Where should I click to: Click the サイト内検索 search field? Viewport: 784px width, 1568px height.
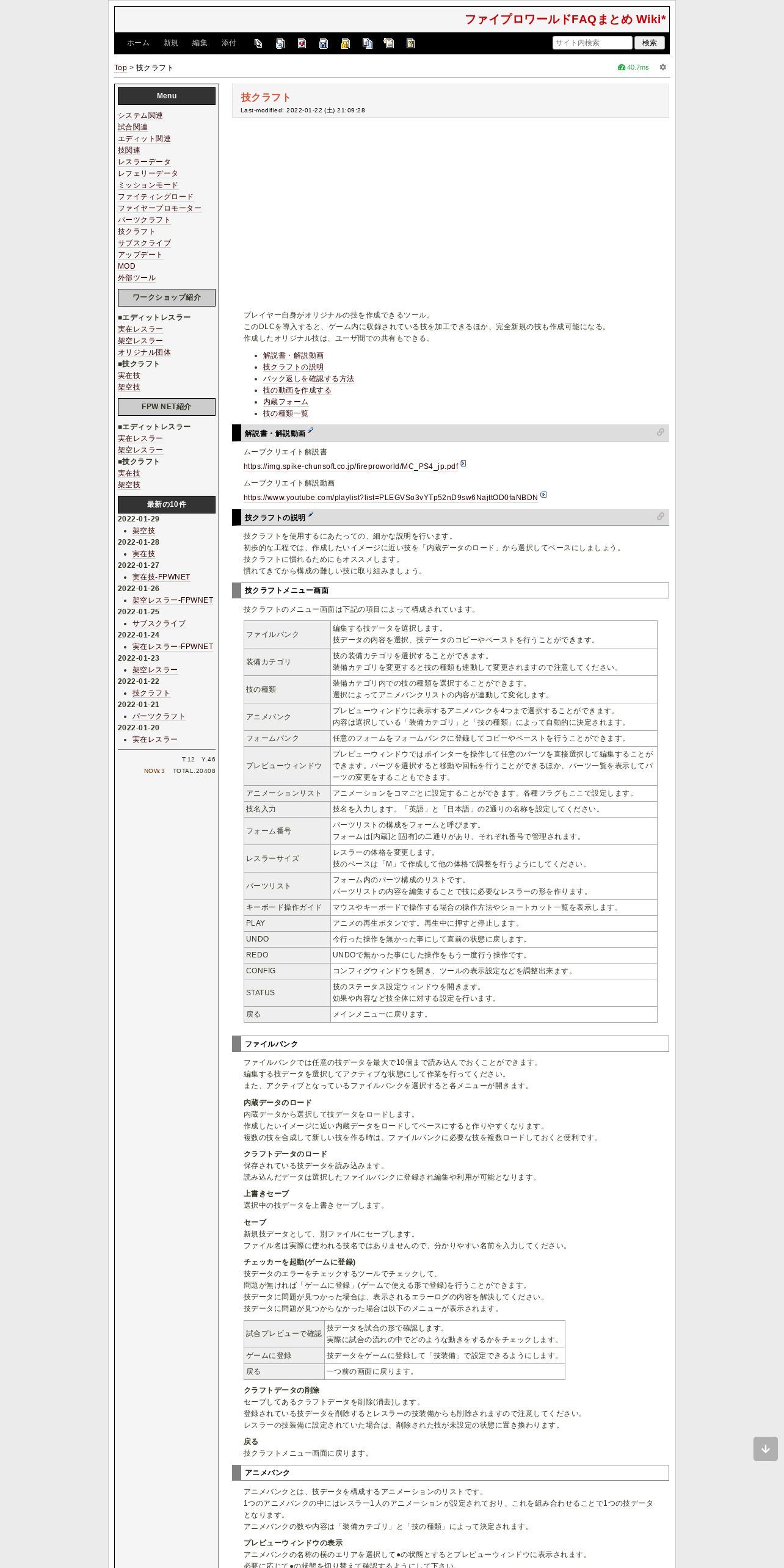point(592,43)
